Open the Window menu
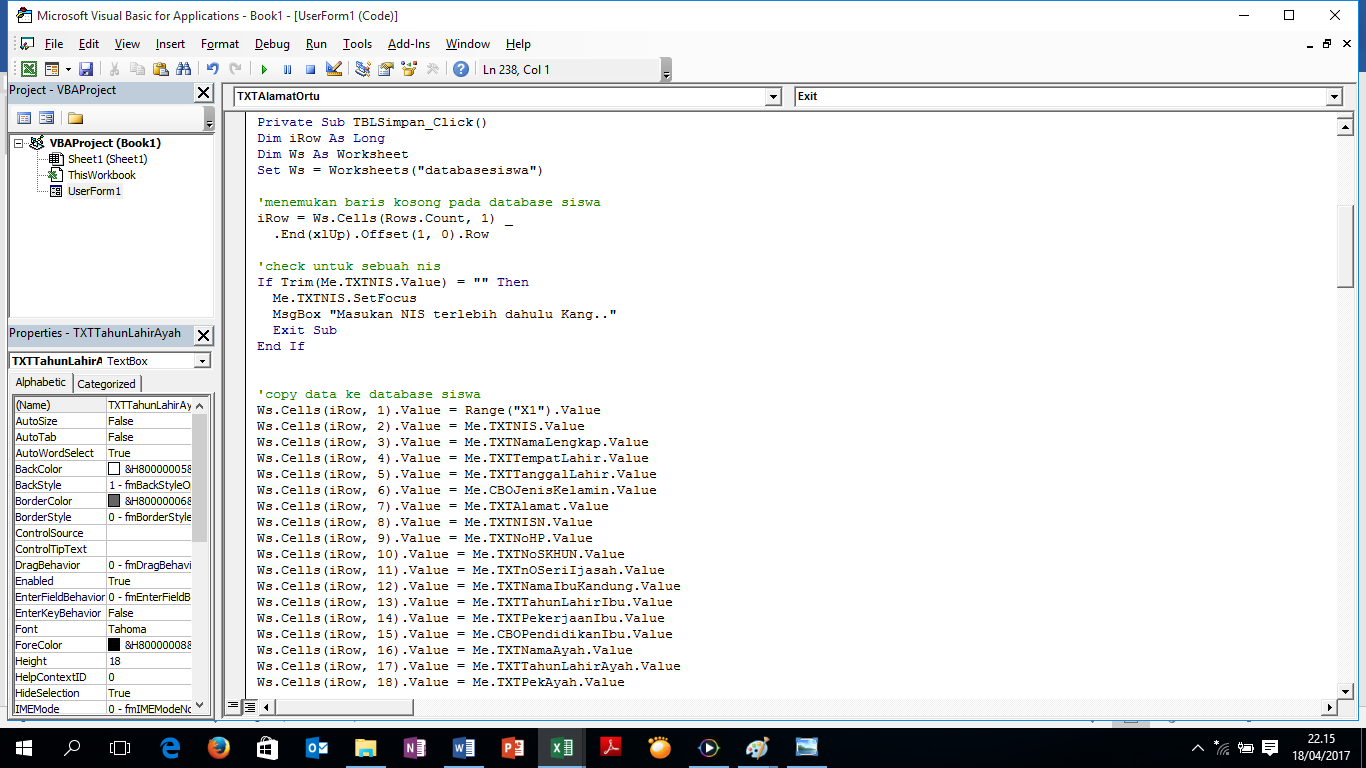The width and height of the screenshot is (1366, 768). click(x=468, y=44)
